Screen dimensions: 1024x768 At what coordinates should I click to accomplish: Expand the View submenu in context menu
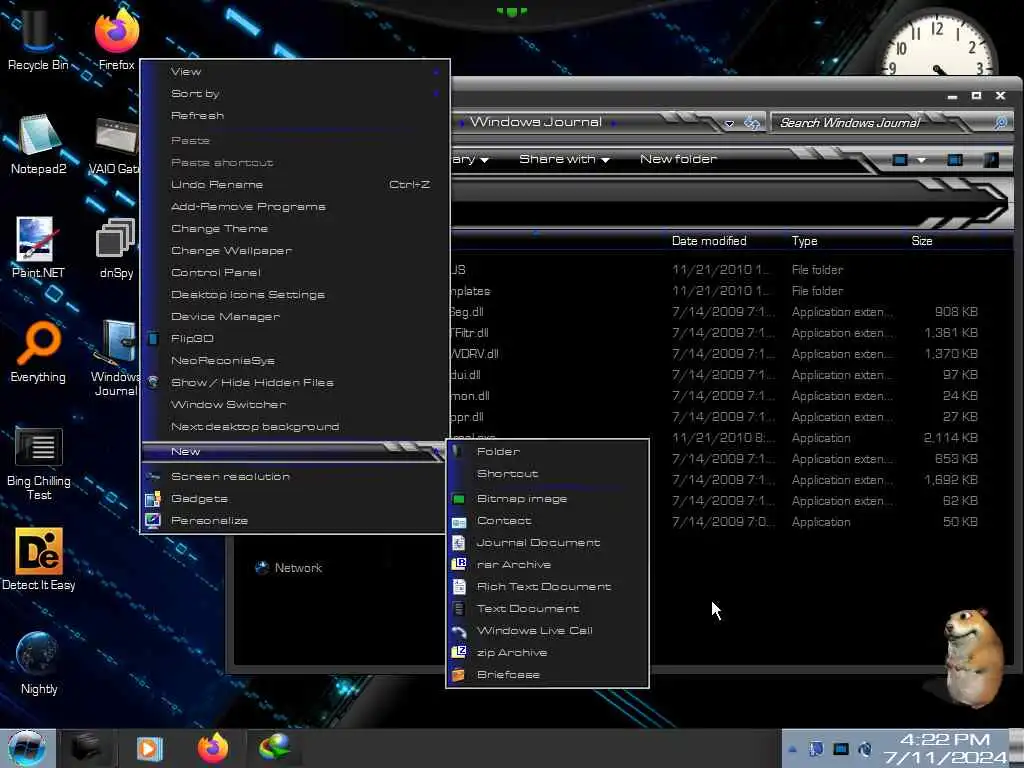(295, 72)
